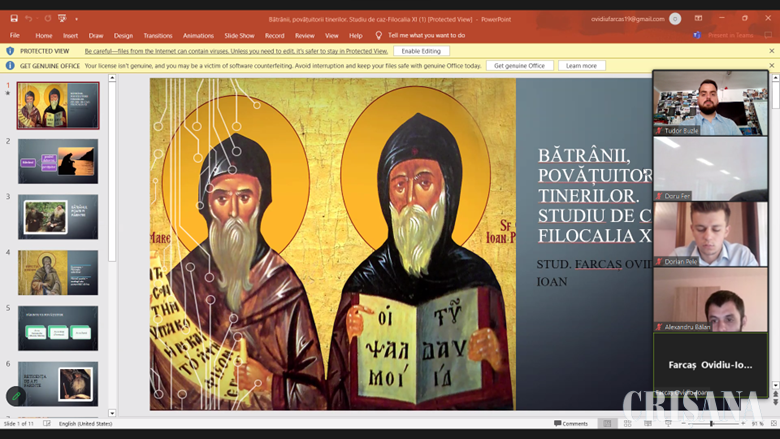Dismiss the Get Genuine Office bar

click(772, 66)
